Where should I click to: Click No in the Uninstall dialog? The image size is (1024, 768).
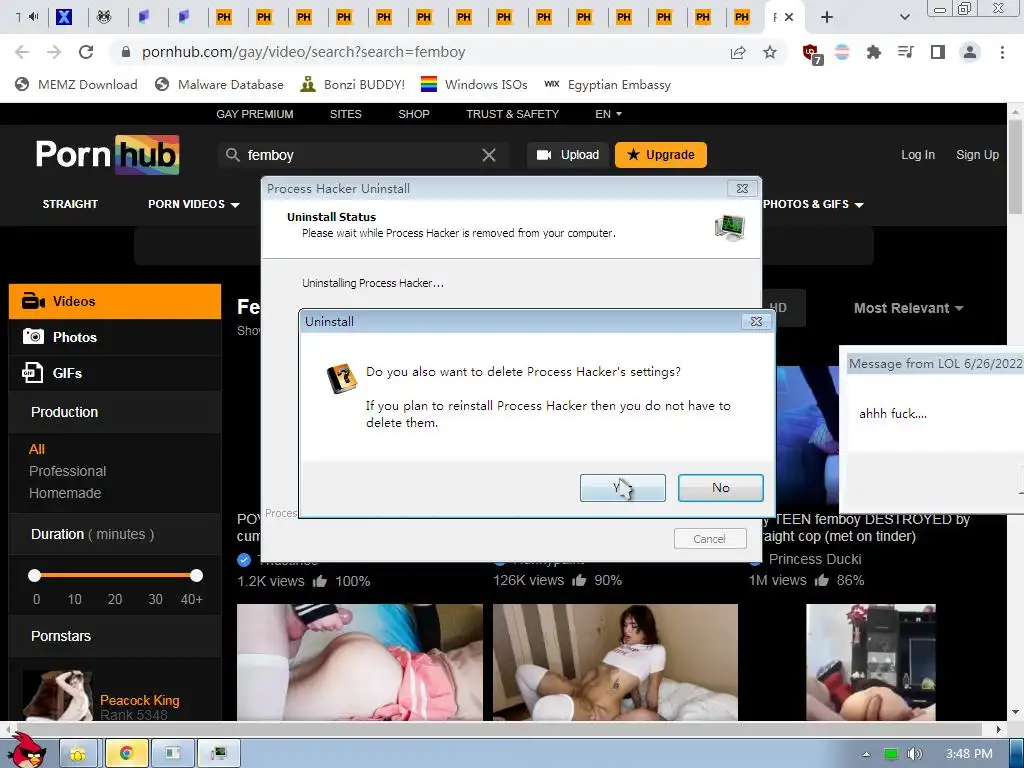pos(720,488)
